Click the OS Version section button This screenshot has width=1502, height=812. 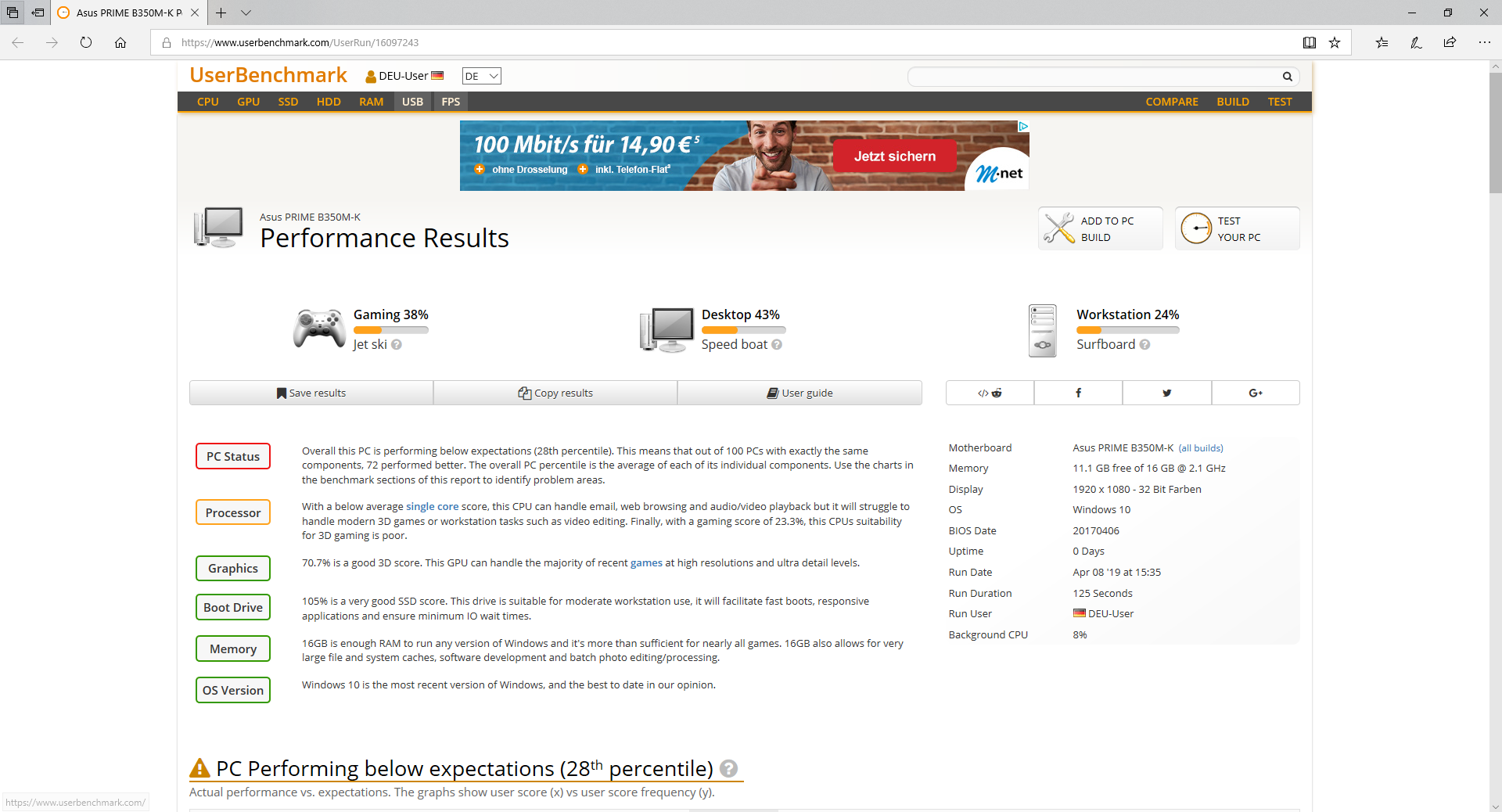point(233,690)
